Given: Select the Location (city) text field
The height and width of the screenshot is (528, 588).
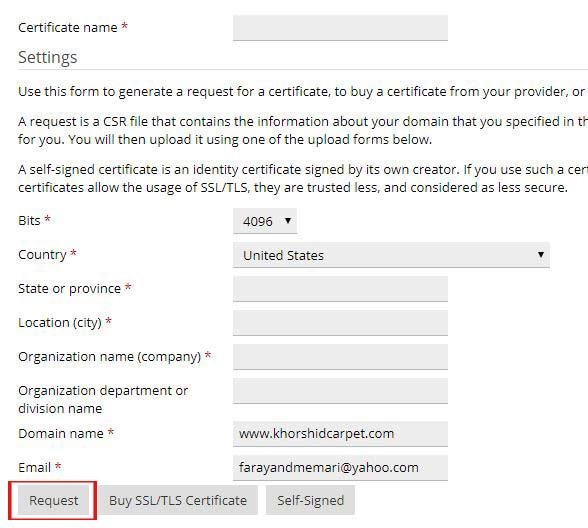Looking at the screenshot, I should point(340,322).
